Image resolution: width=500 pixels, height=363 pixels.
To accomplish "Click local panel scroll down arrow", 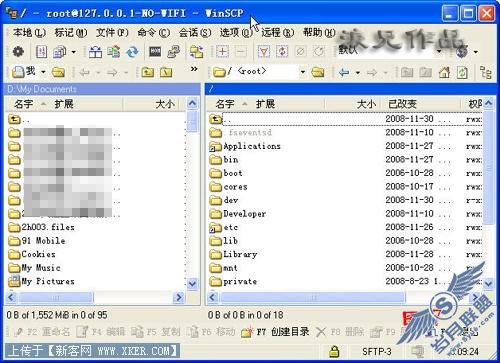I will click(192, 284).
